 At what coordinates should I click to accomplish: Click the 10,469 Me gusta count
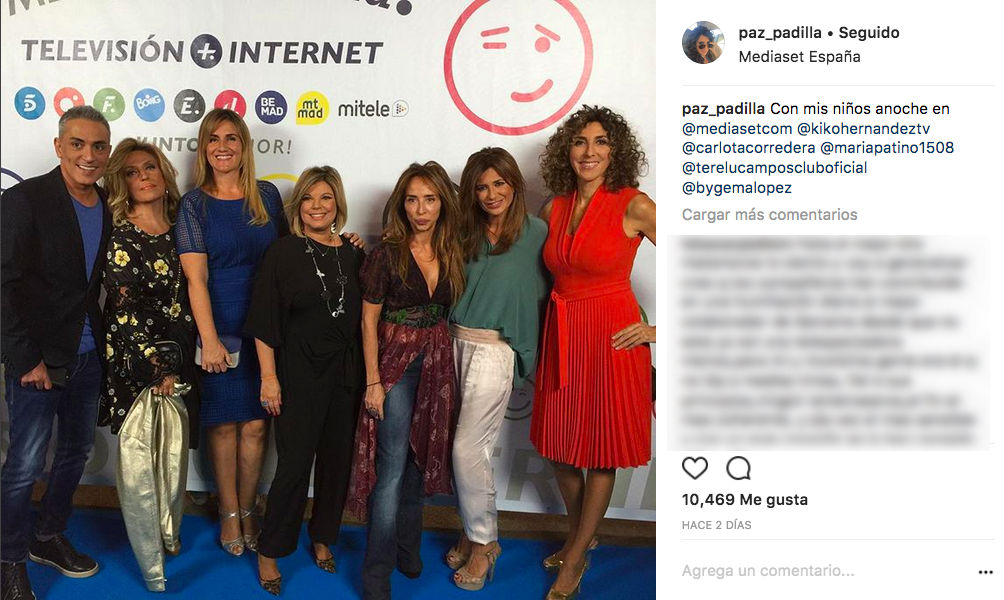pyautogui.click(x=745, y=499)
